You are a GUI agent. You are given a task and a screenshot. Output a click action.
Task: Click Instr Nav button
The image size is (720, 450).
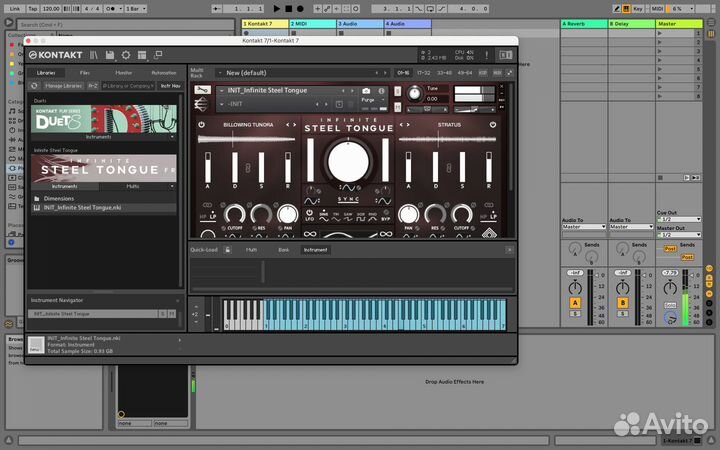[170, 86]
